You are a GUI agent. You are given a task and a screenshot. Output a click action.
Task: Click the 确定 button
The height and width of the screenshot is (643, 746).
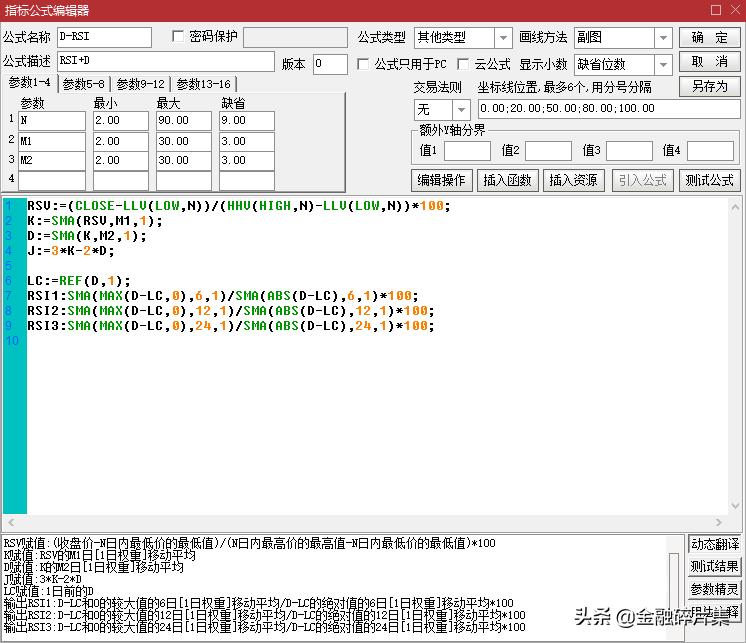[710, 37]
